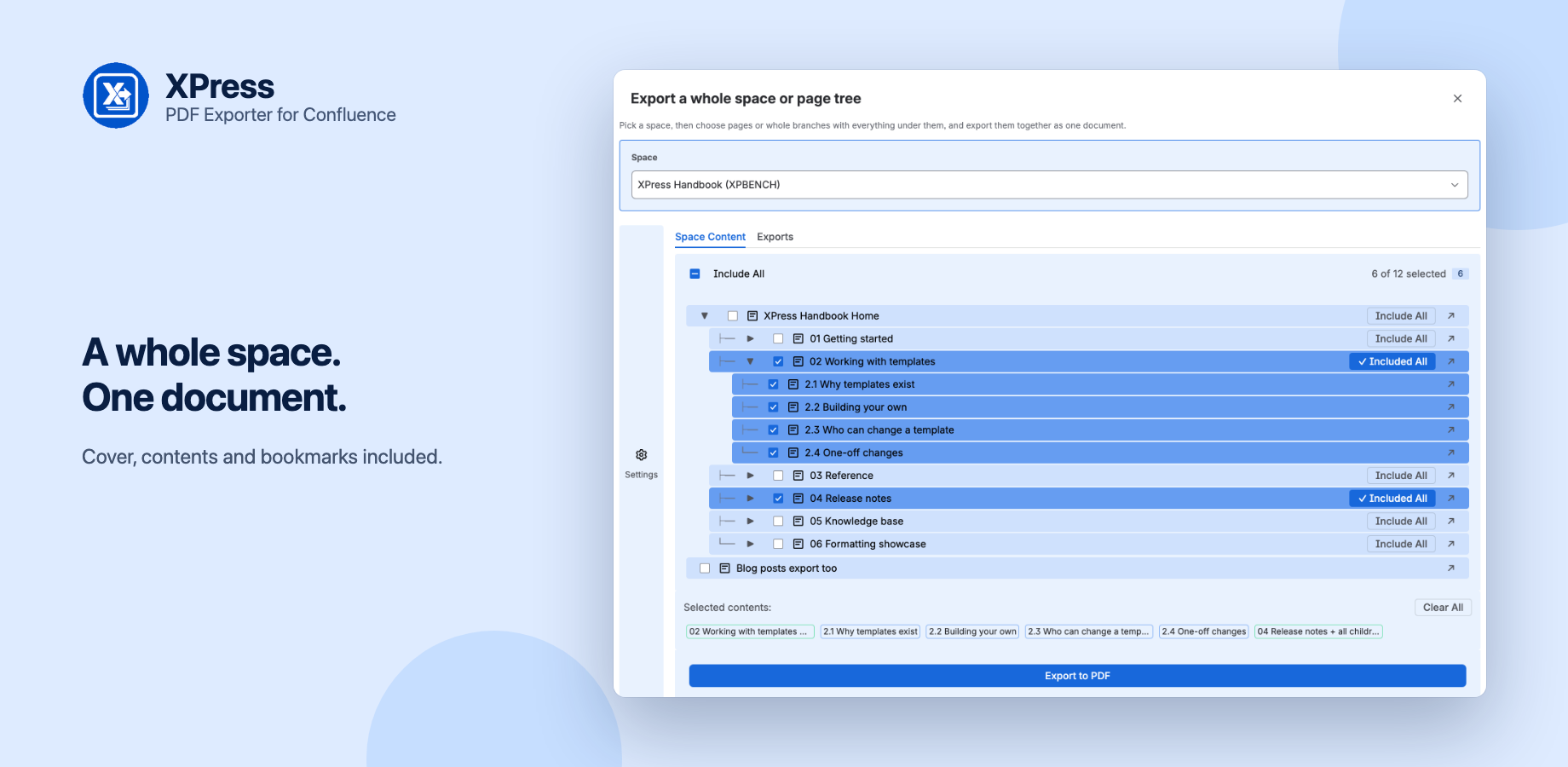Click Include All for XPress Handbook Home

[x=1401, y=316]
